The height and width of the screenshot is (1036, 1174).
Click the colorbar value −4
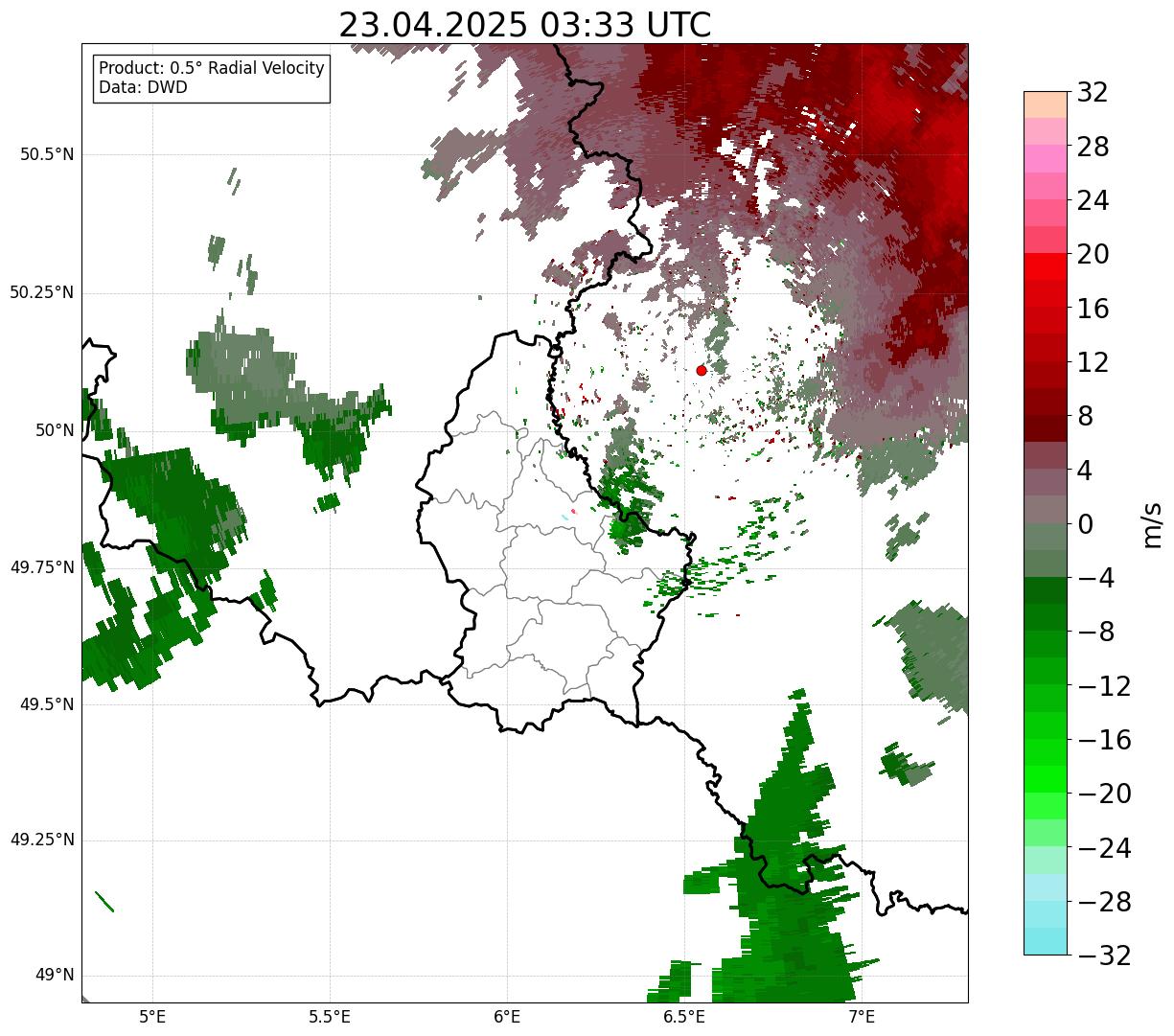1095,578
